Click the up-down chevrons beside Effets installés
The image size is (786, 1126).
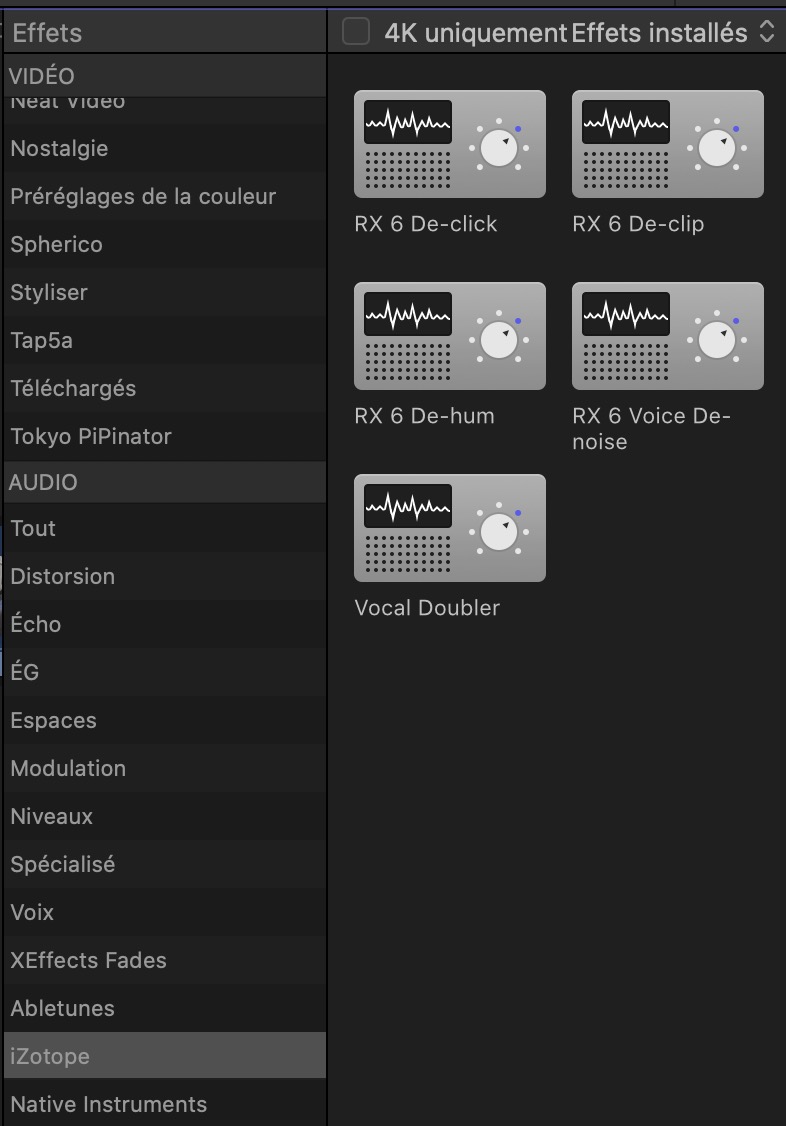[767, 32]
